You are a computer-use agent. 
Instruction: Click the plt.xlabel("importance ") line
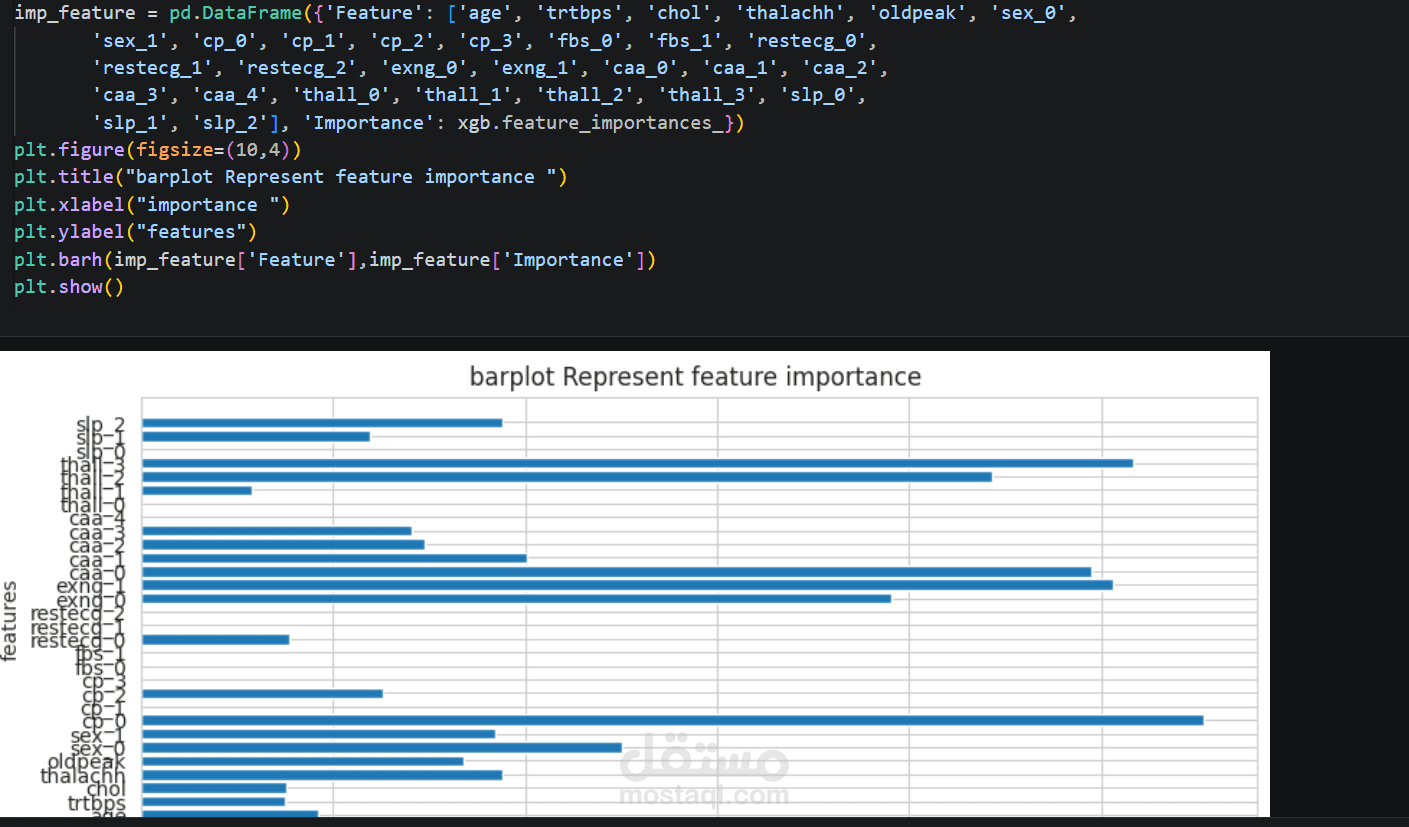click(151, 205)
